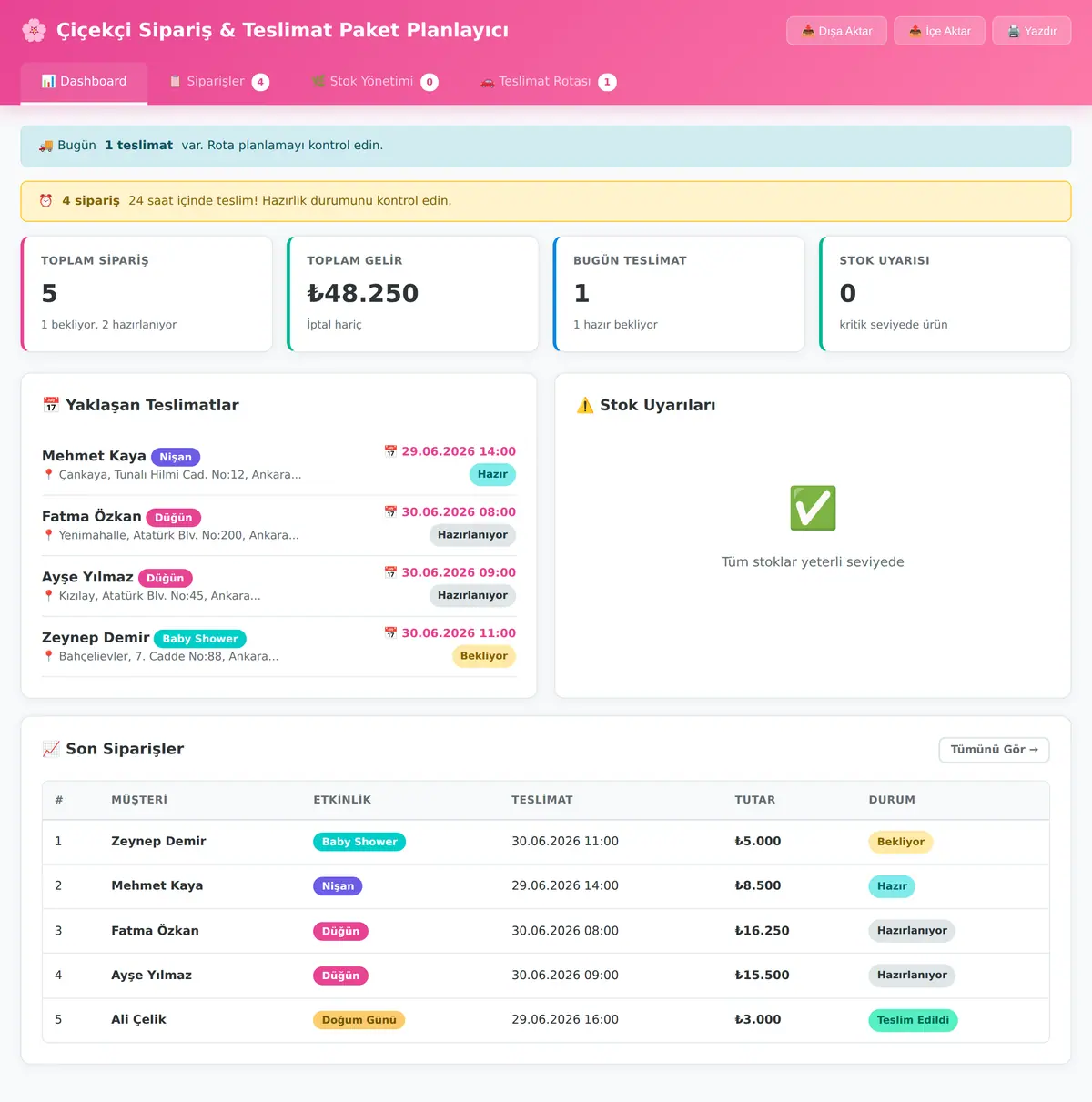Click calendar icon next to 29.06.2026 14:00

[390, 451]
